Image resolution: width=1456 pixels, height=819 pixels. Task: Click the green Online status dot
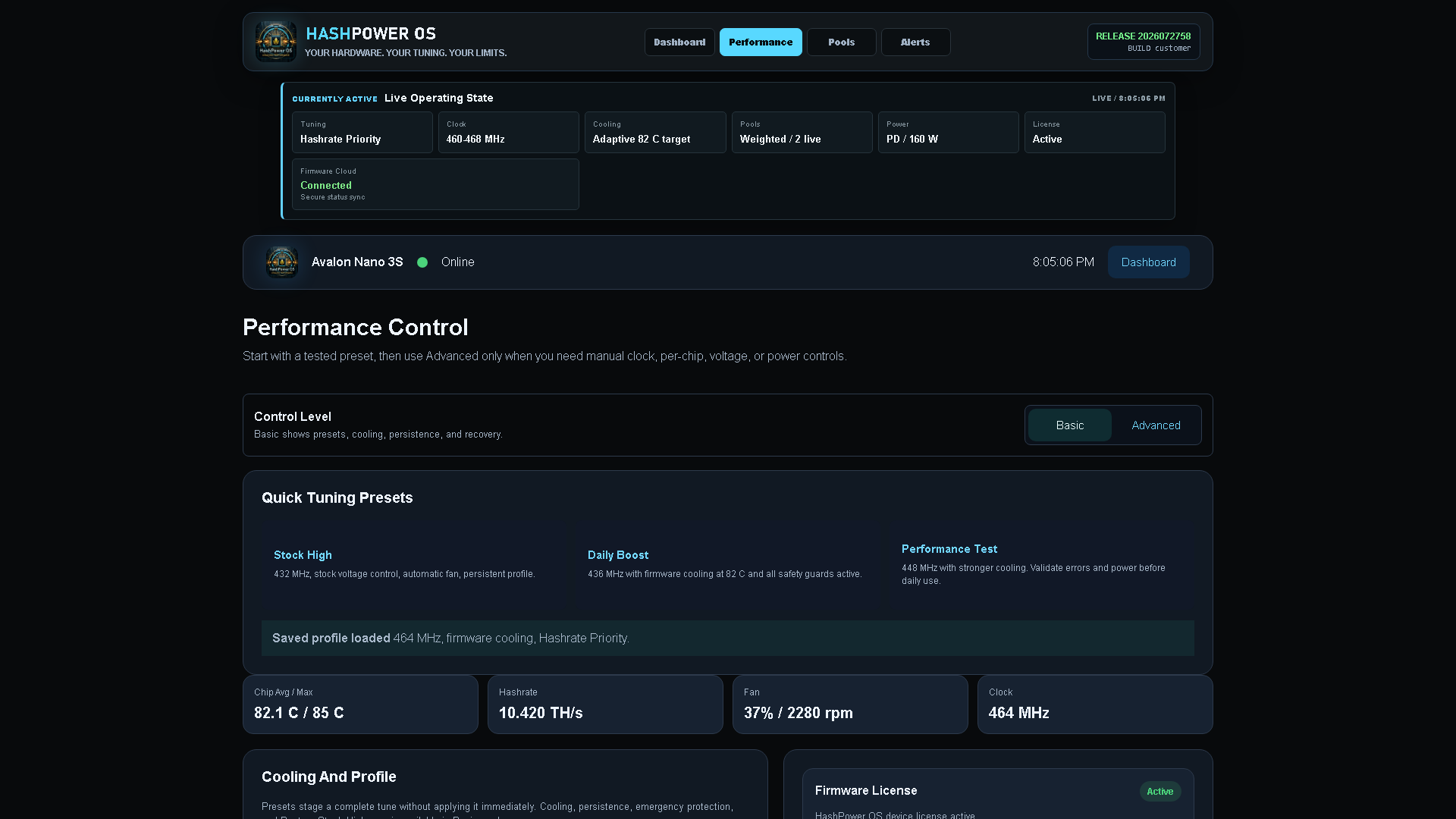click(x=422, y=262)
